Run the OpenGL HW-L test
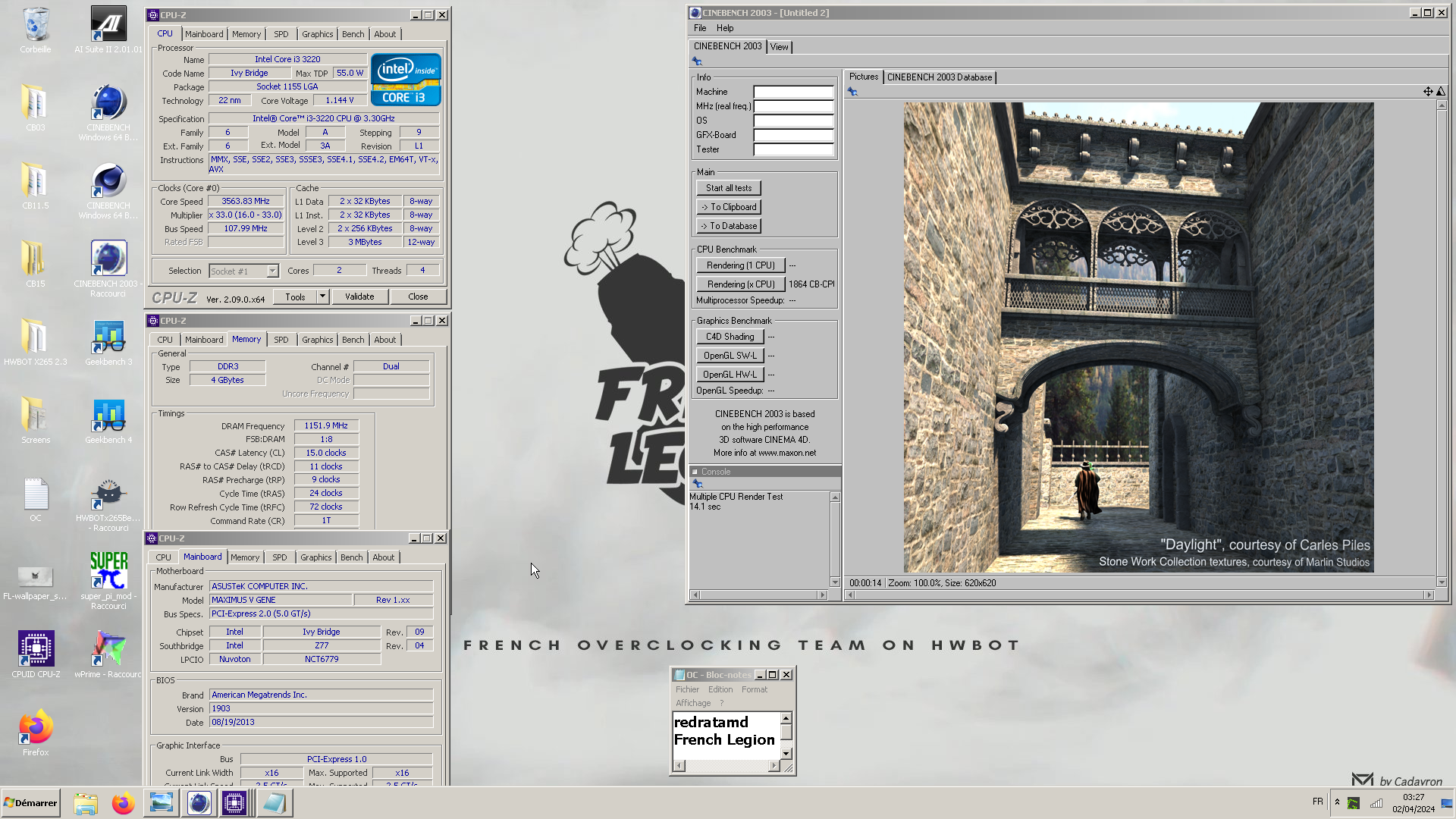The height and width of the screenshot is (819, 1456). point(730,375)
